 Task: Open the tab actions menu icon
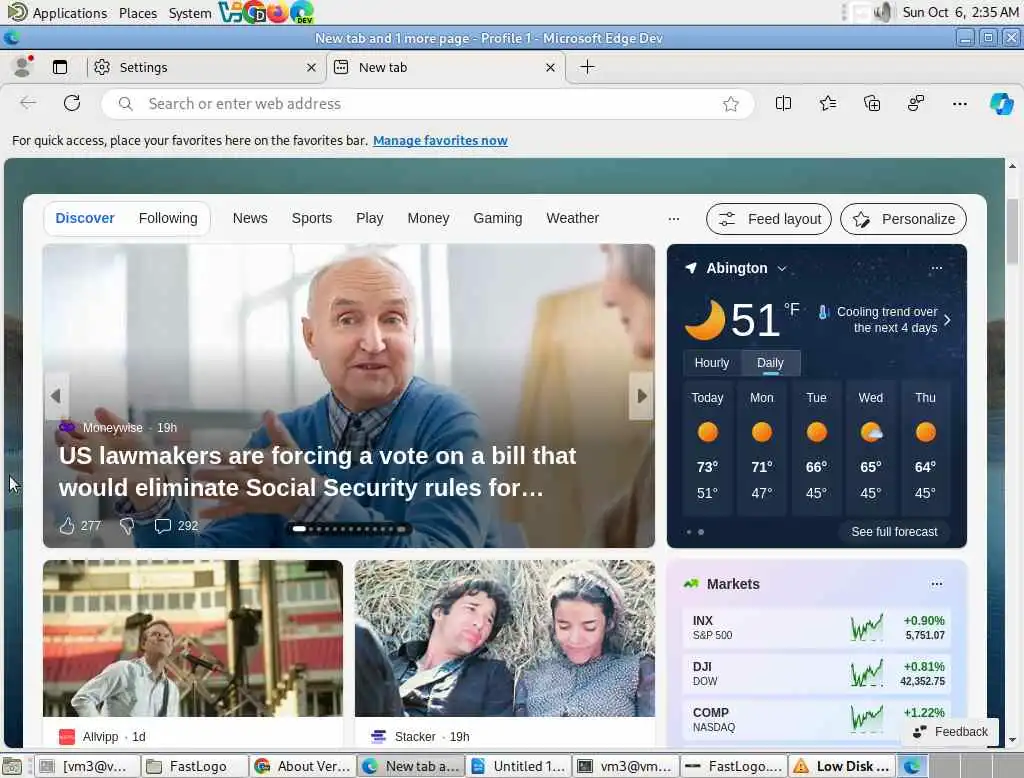pyautogui.click(x=60, y=67)
